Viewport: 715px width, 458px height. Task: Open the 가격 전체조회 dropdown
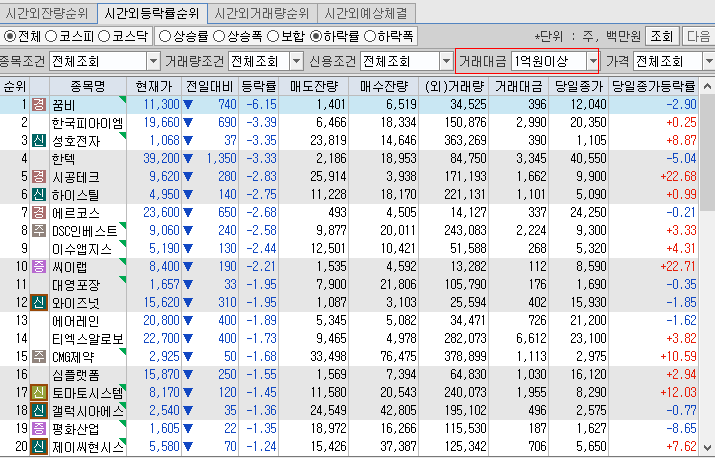(709, 61)
